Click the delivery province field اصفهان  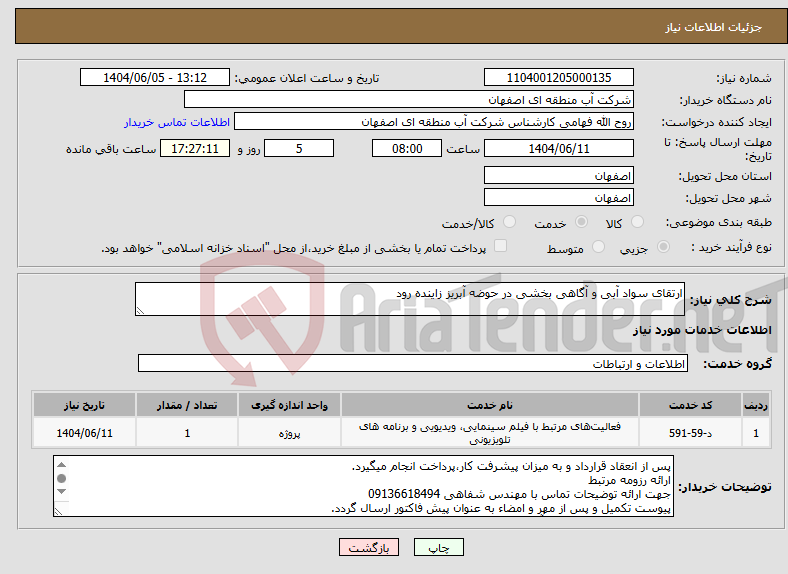click(558, 175)
